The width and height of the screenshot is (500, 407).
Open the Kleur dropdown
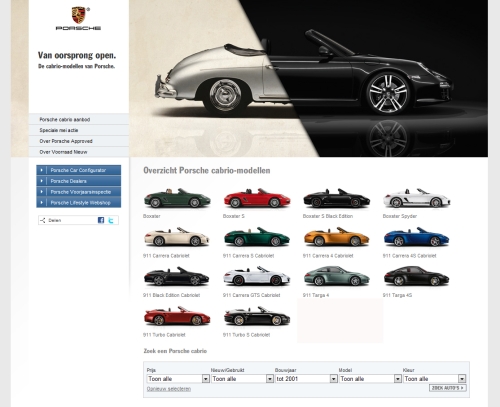[434, 379]
